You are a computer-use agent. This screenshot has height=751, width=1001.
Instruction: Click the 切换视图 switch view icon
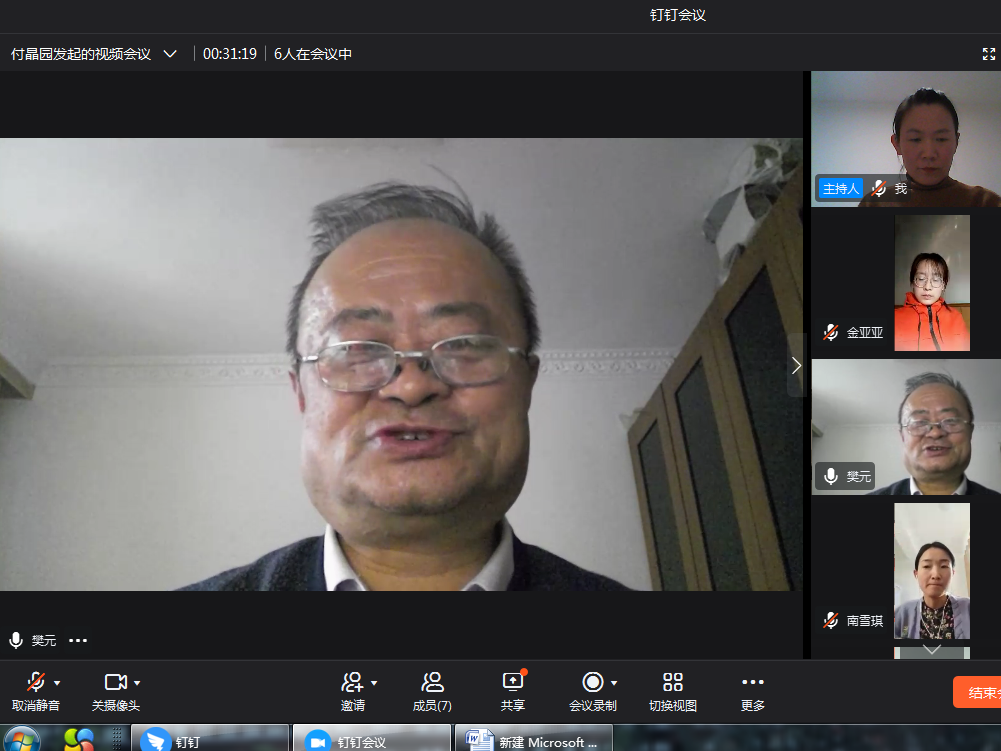coord(673,682)
